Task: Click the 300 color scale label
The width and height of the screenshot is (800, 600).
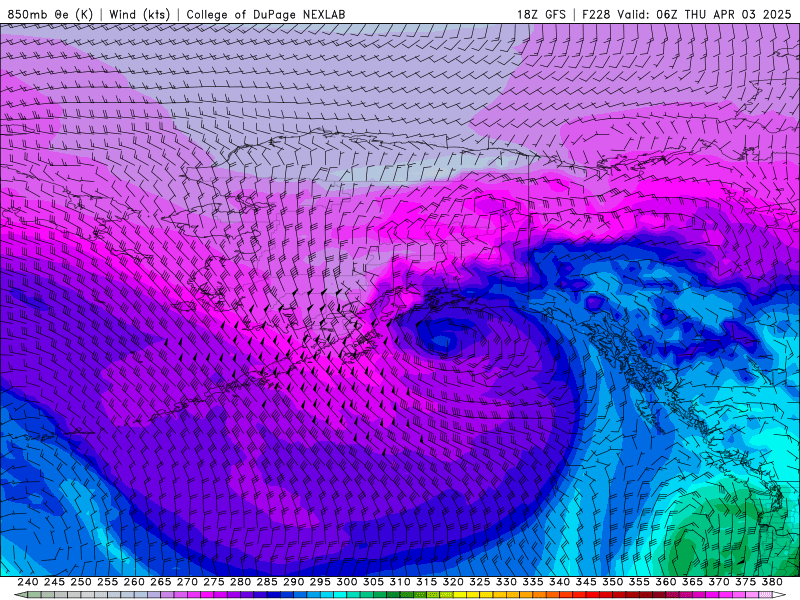Action: 346,582
